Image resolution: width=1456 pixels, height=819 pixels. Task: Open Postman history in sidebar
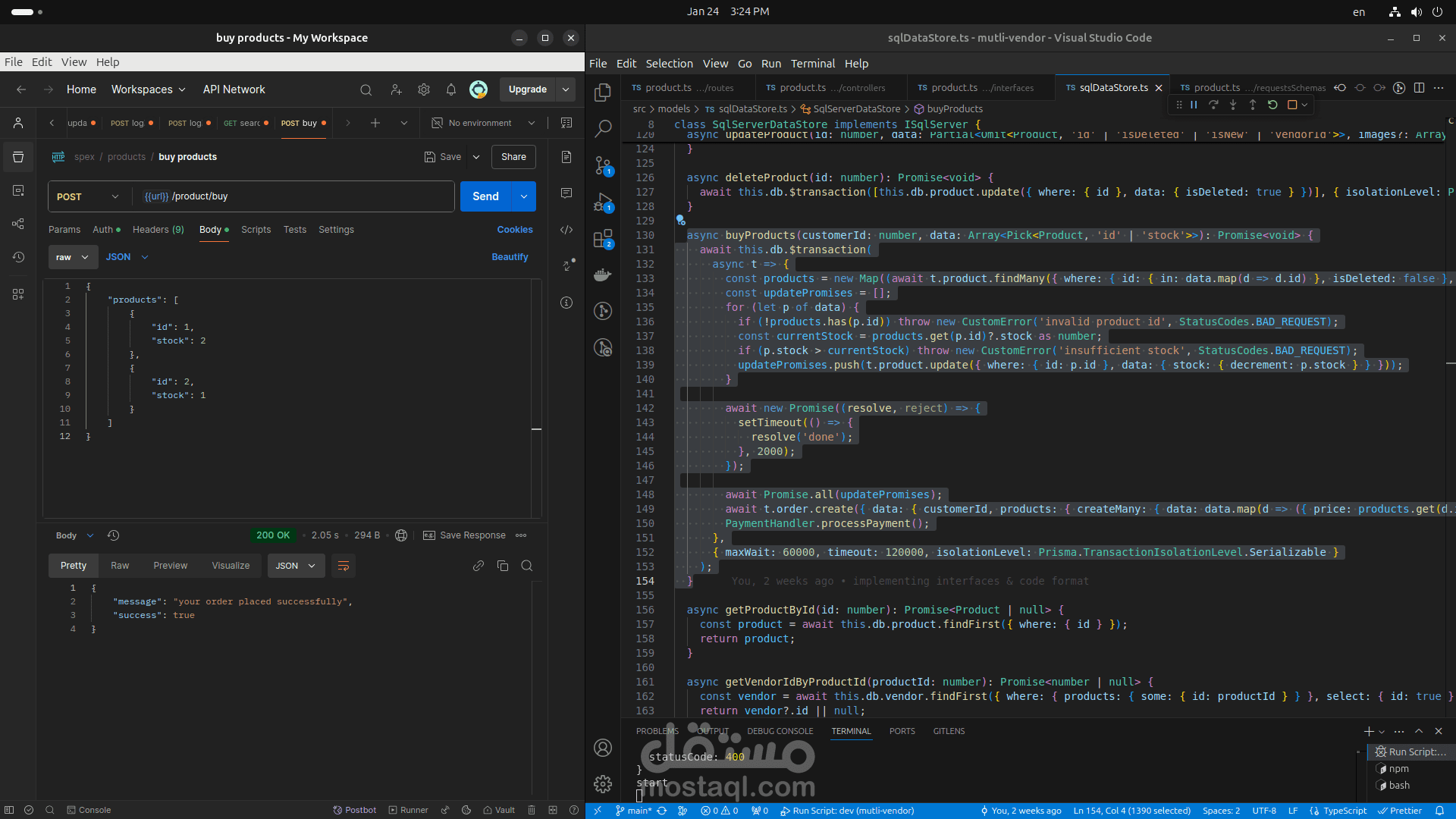(18, 257)
